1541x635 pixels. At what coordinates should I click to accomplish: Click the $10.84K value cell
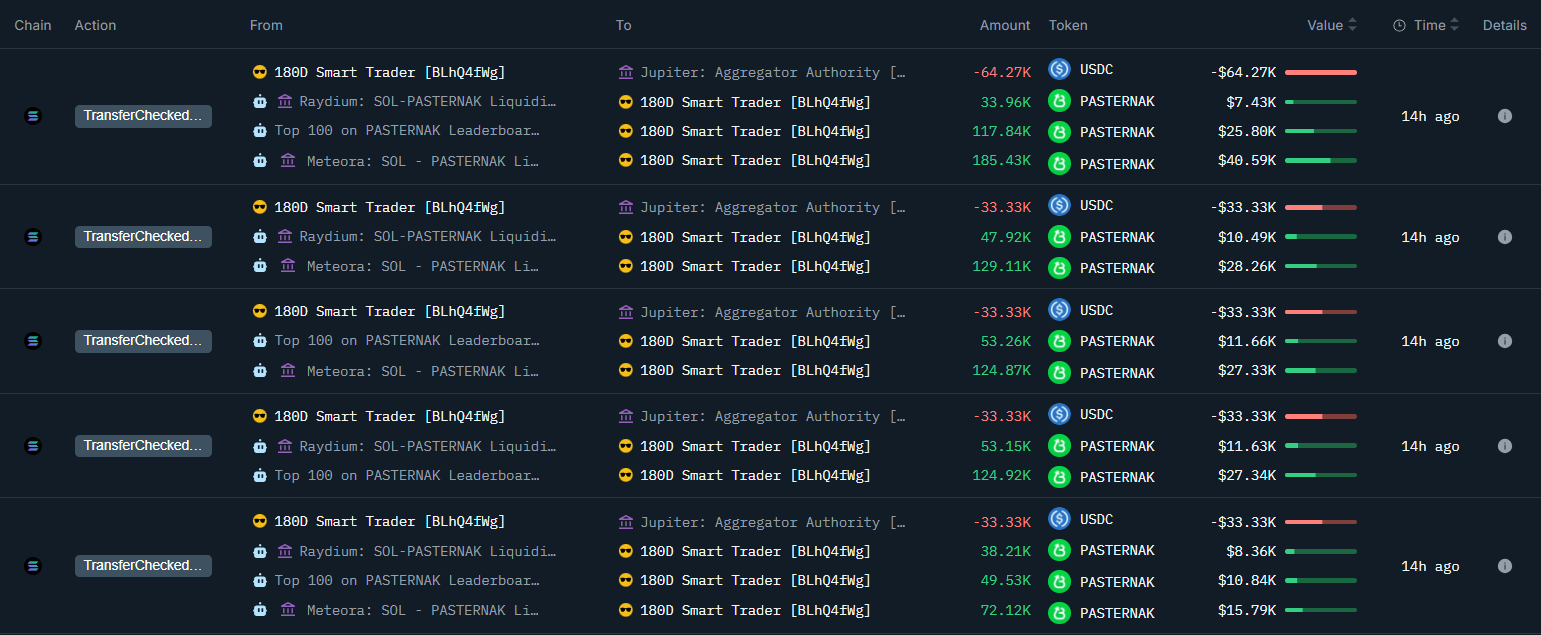click(1247, 580)
